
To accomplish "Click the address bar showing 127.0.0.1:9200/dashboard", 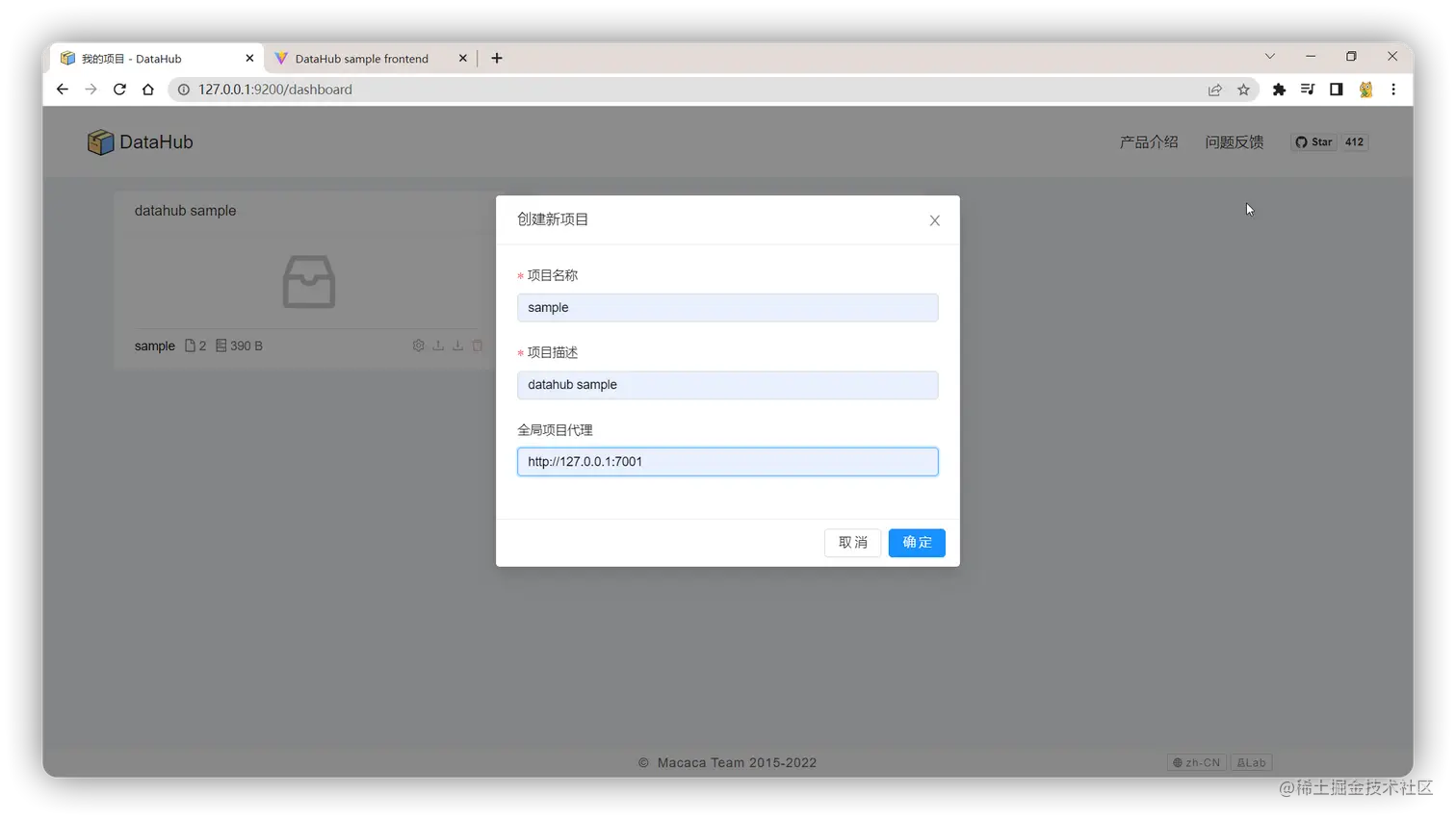I will point(713,90).
